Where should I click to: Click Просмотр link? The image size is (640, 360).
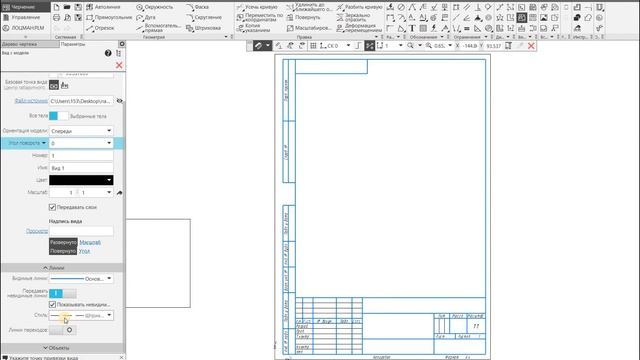click(x=37, y=231)
